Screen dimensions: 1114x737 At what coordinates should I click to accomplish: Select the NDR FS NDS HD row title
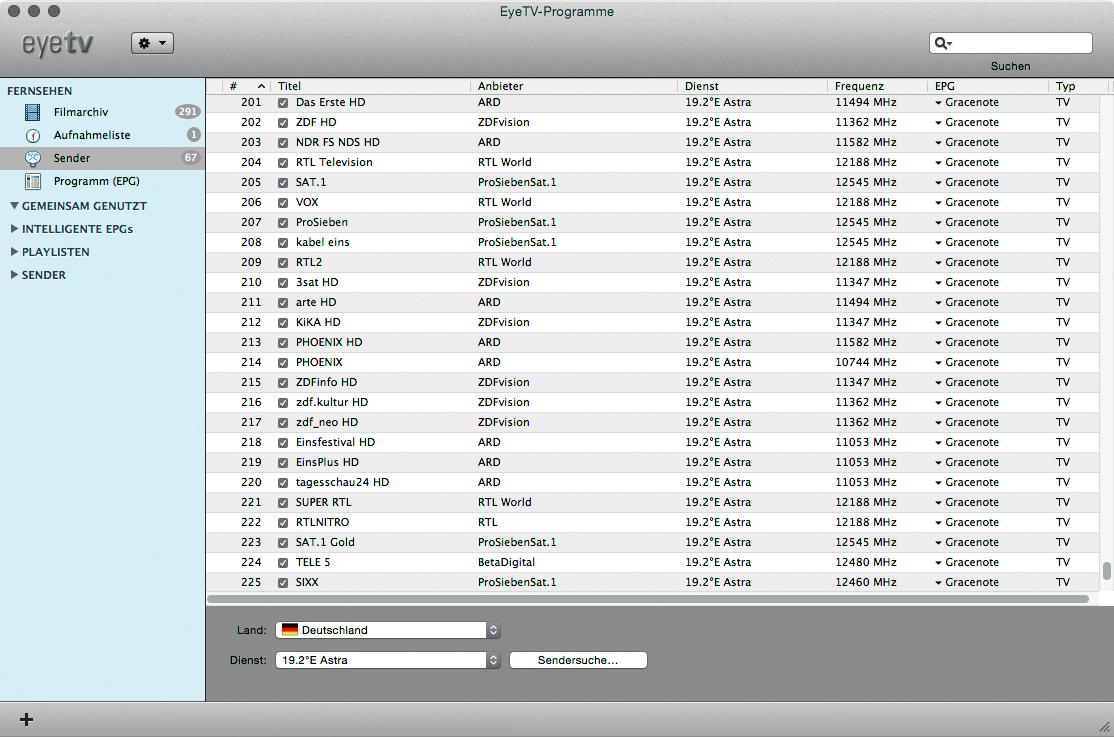point(337,142)
